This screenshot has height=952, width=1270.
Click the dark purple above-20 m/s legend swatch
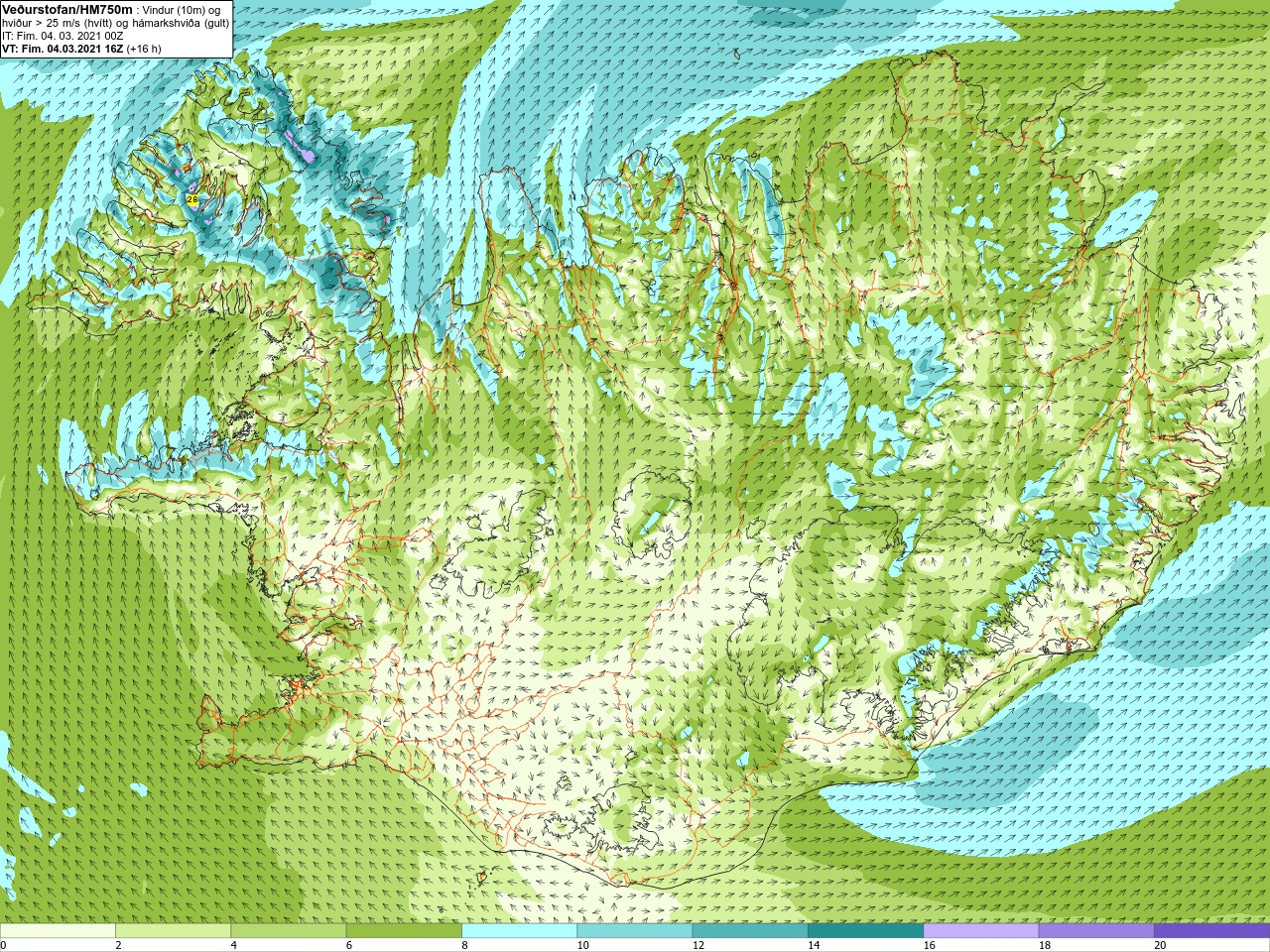[1211, 931]
